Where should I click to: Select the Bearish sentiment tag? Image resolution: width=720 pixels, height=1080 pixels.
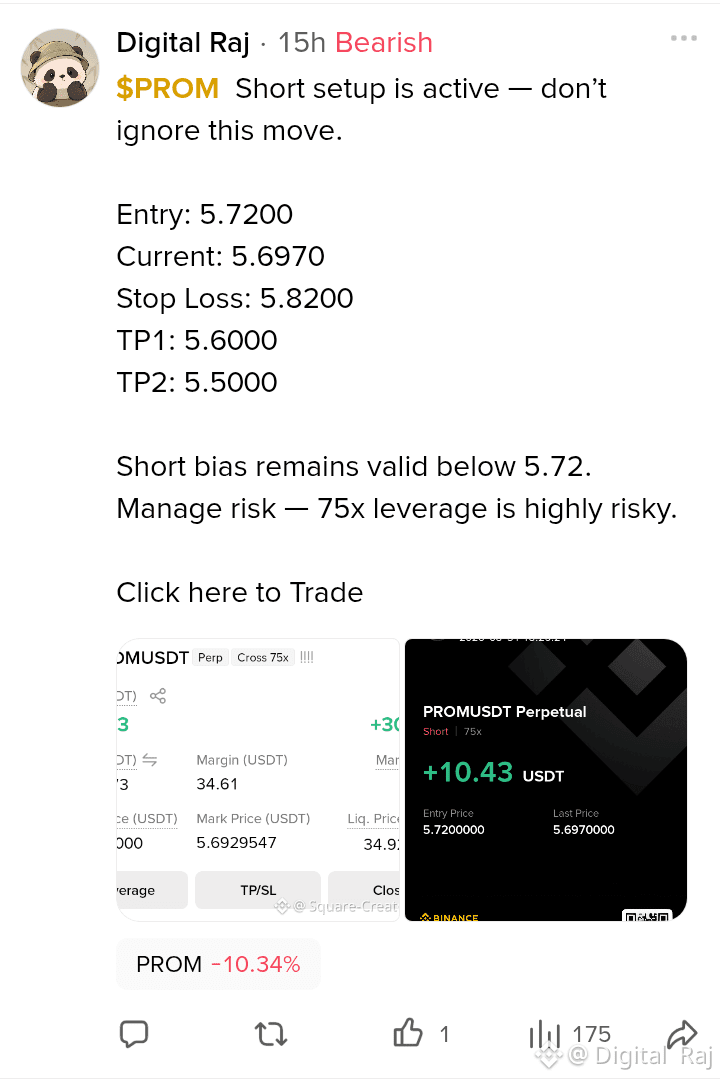tap(384, 43)
